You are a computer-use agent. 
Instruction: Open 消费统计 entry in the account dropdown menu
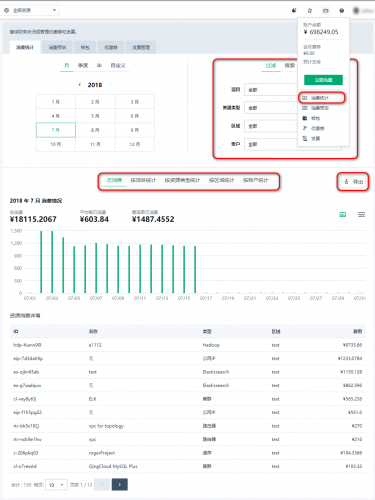321,98
